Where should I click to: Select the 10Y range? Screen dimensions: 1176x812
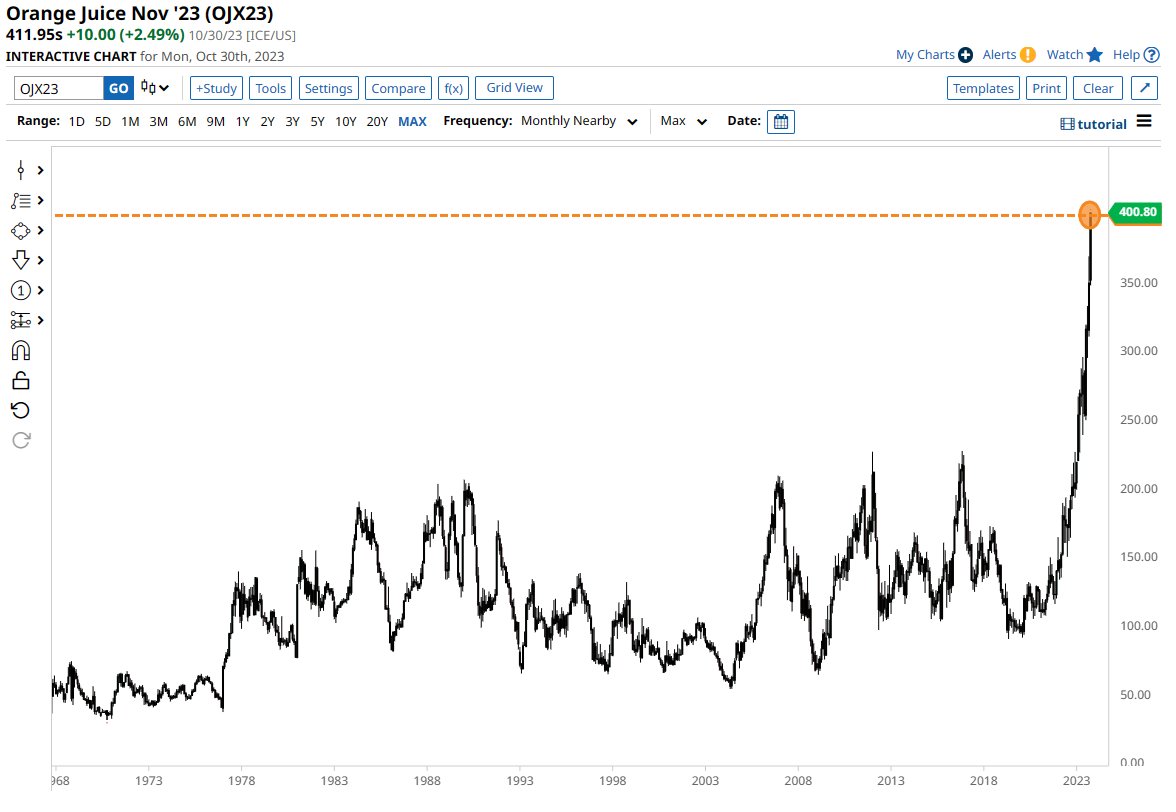pos(346,121)
